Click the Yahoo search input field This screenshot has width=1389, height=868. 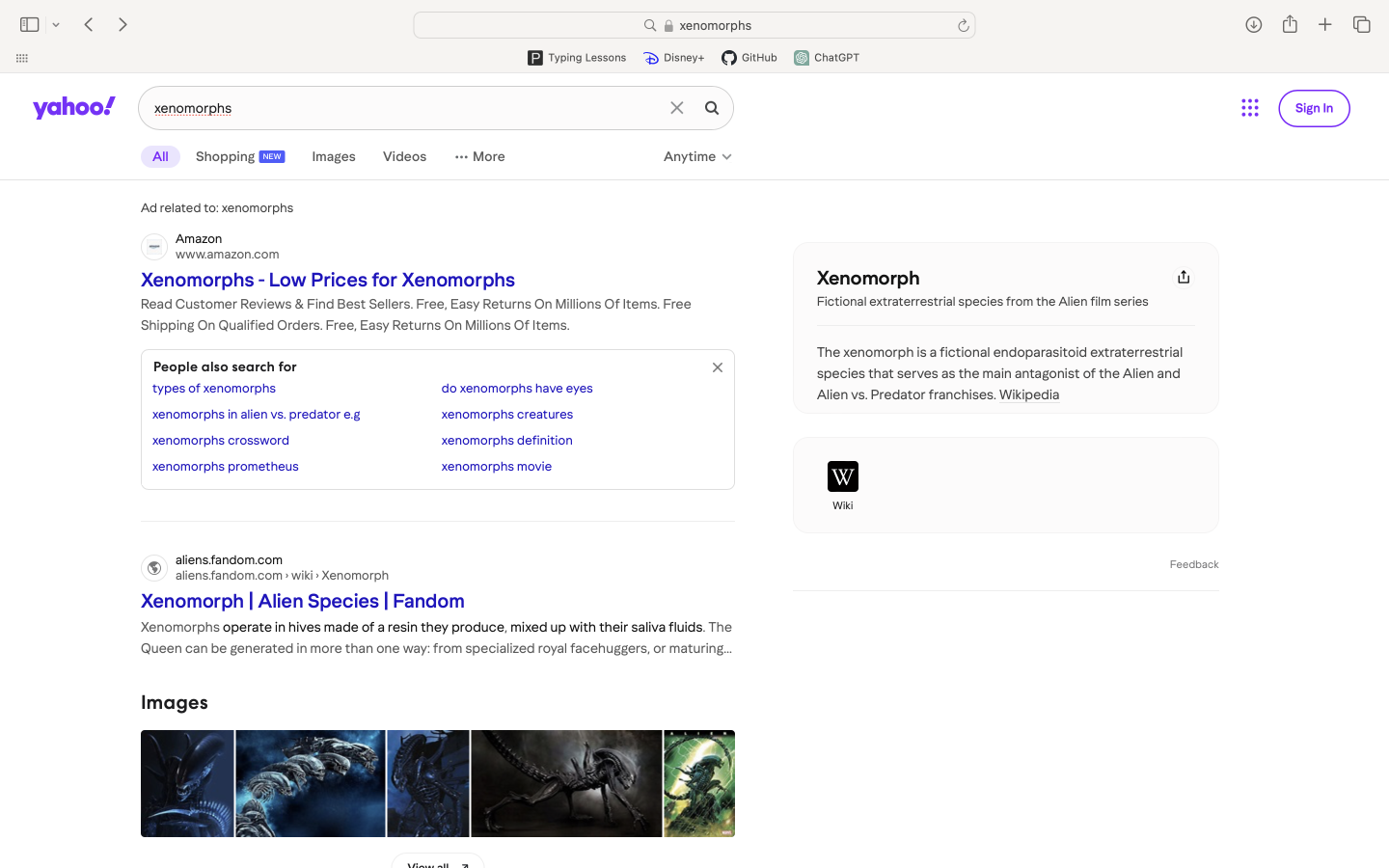[x=405, y=108]
